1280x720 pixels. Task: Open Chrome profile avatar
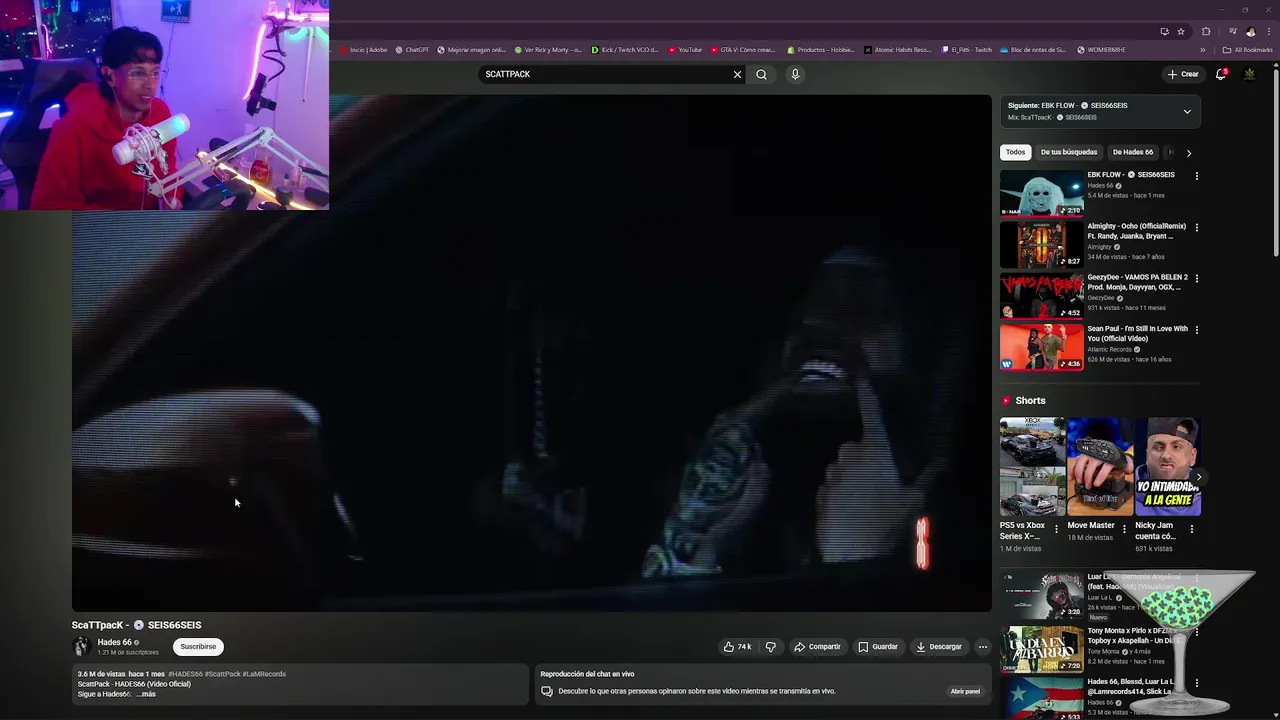(1250, 31)
